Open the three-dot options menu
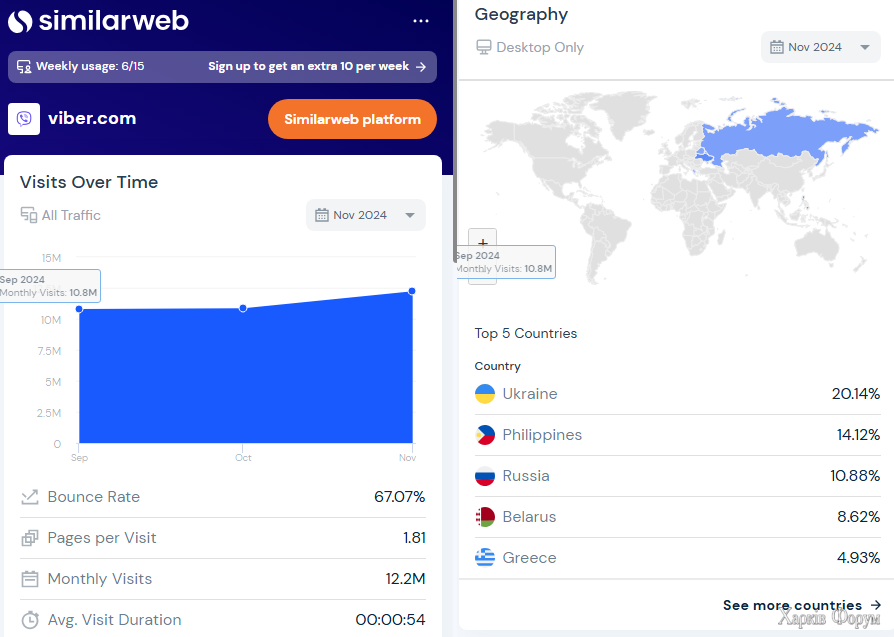The image size is (894, 637). (x=421, y=20)
